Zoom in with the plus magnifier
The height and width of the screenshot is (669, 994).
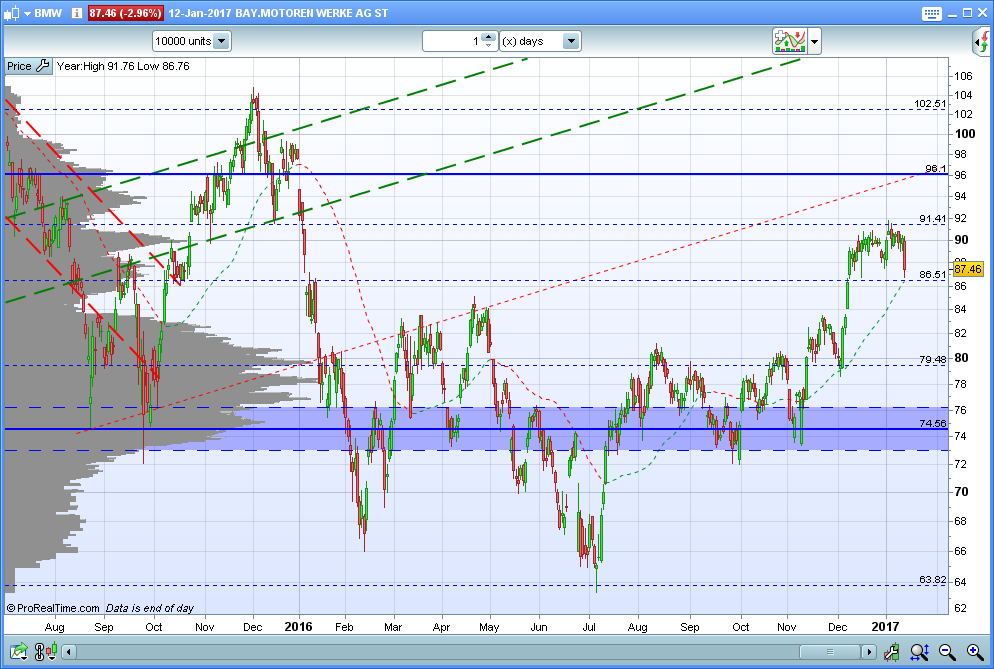point(975,651)
